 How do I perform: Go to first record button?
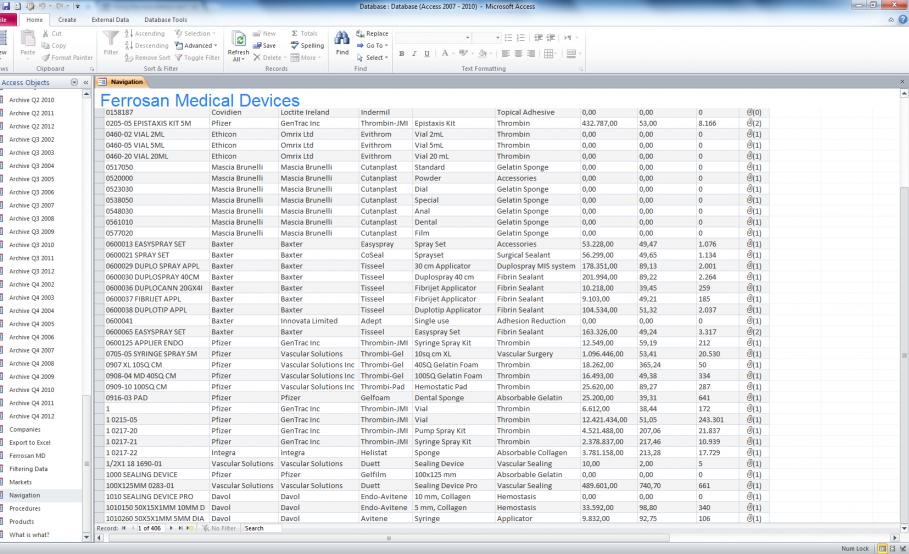pyautogui.click(x=123, y=529)
